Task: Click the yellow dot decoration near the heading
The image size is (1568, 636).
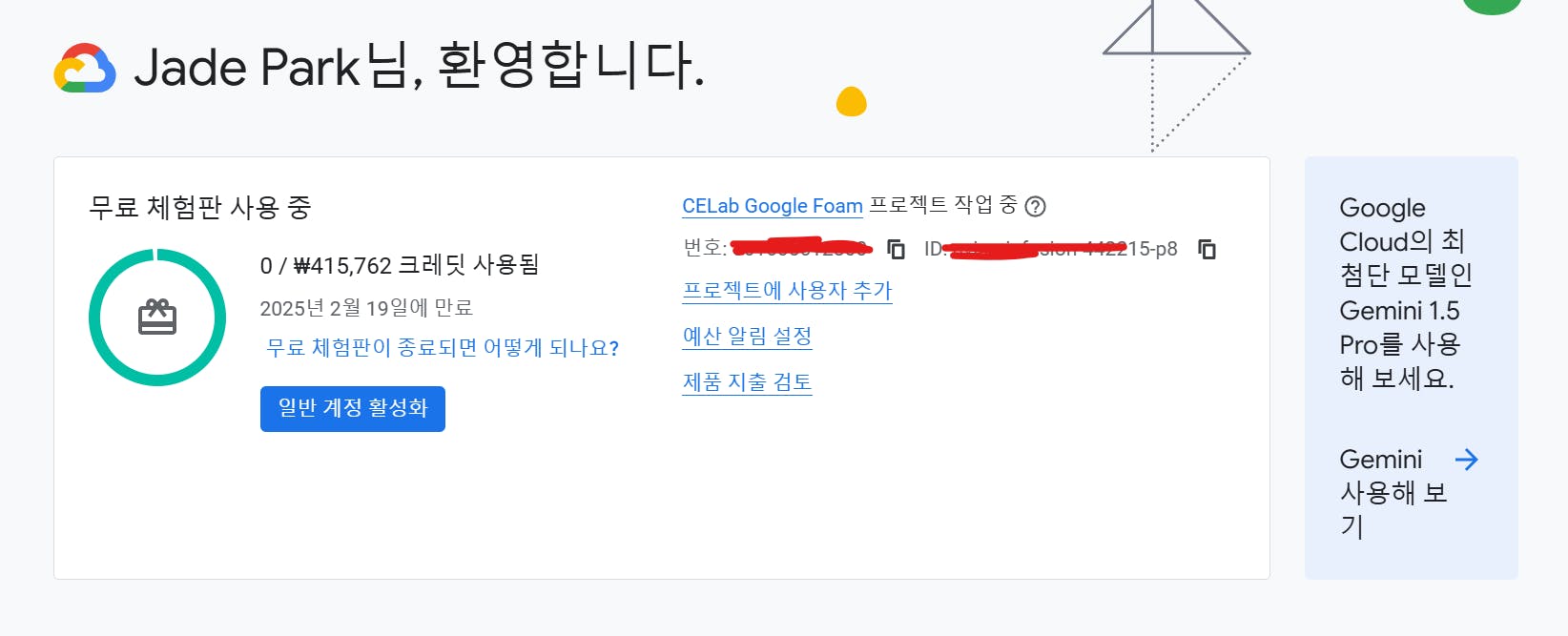Action: click(851, 101)
